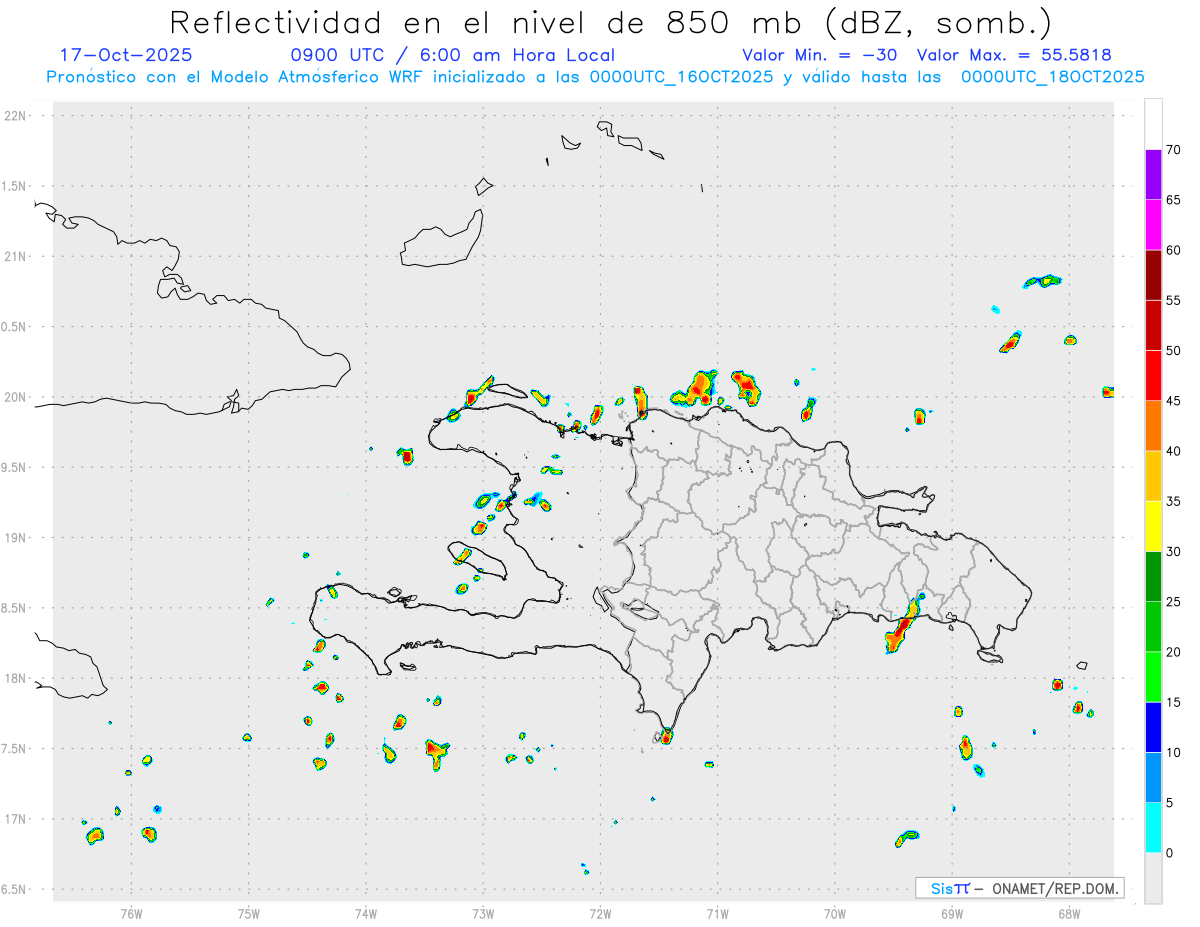Click the legend value '25'
1200x927 pixels.
(x=1175, y=602)
